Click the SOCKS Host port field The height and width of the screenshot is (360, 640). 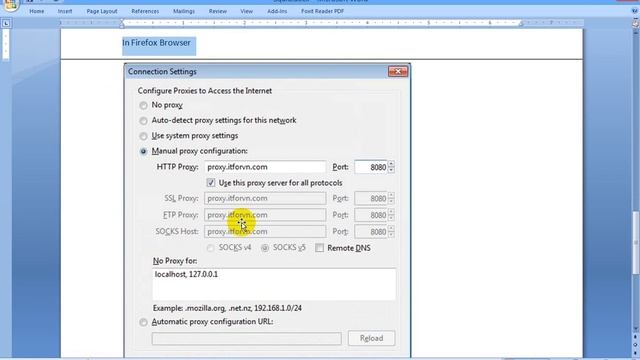tap(371, 231)
